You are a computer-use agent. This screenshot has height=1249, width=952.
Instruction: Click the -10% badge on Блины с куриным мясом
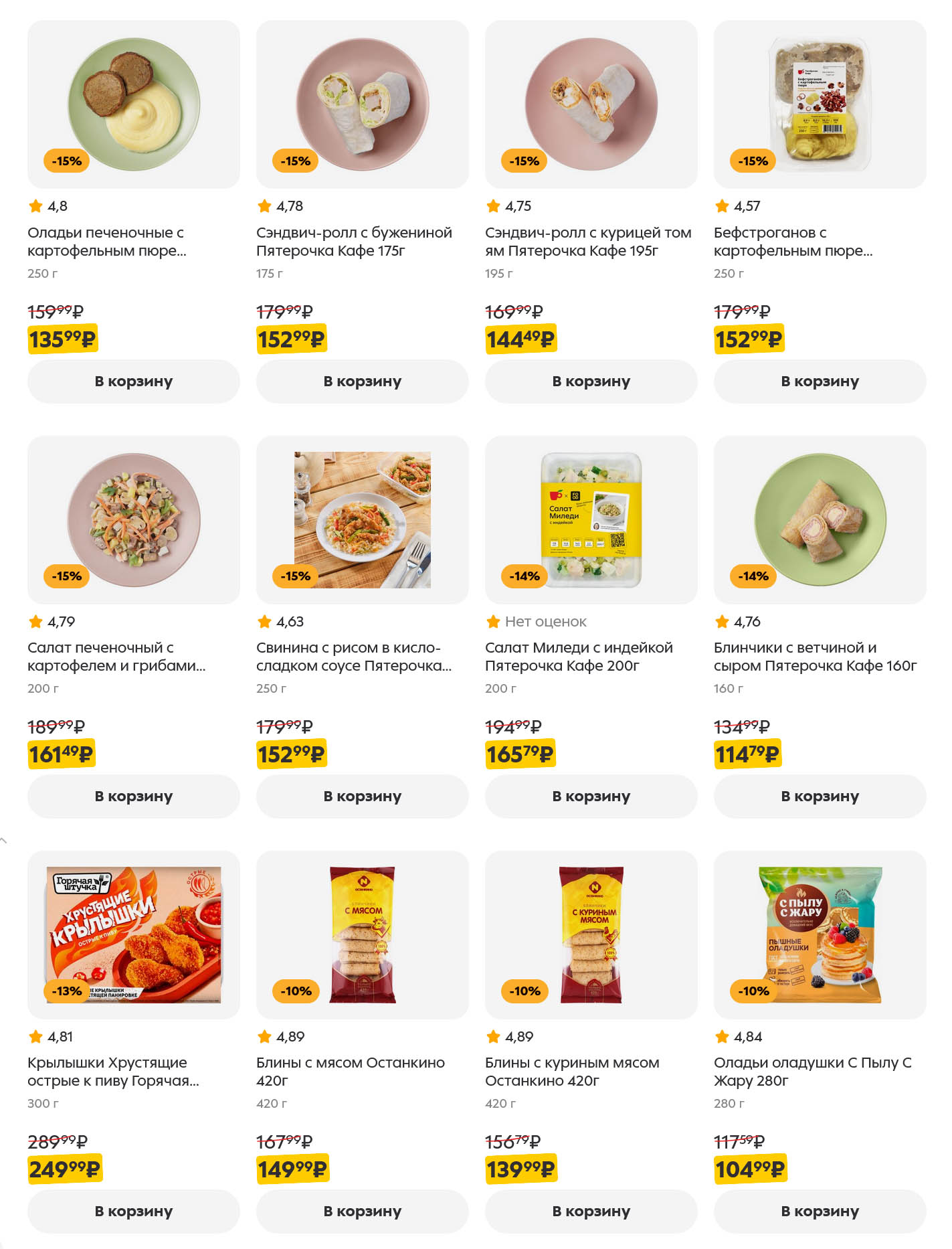coord(525,991)
